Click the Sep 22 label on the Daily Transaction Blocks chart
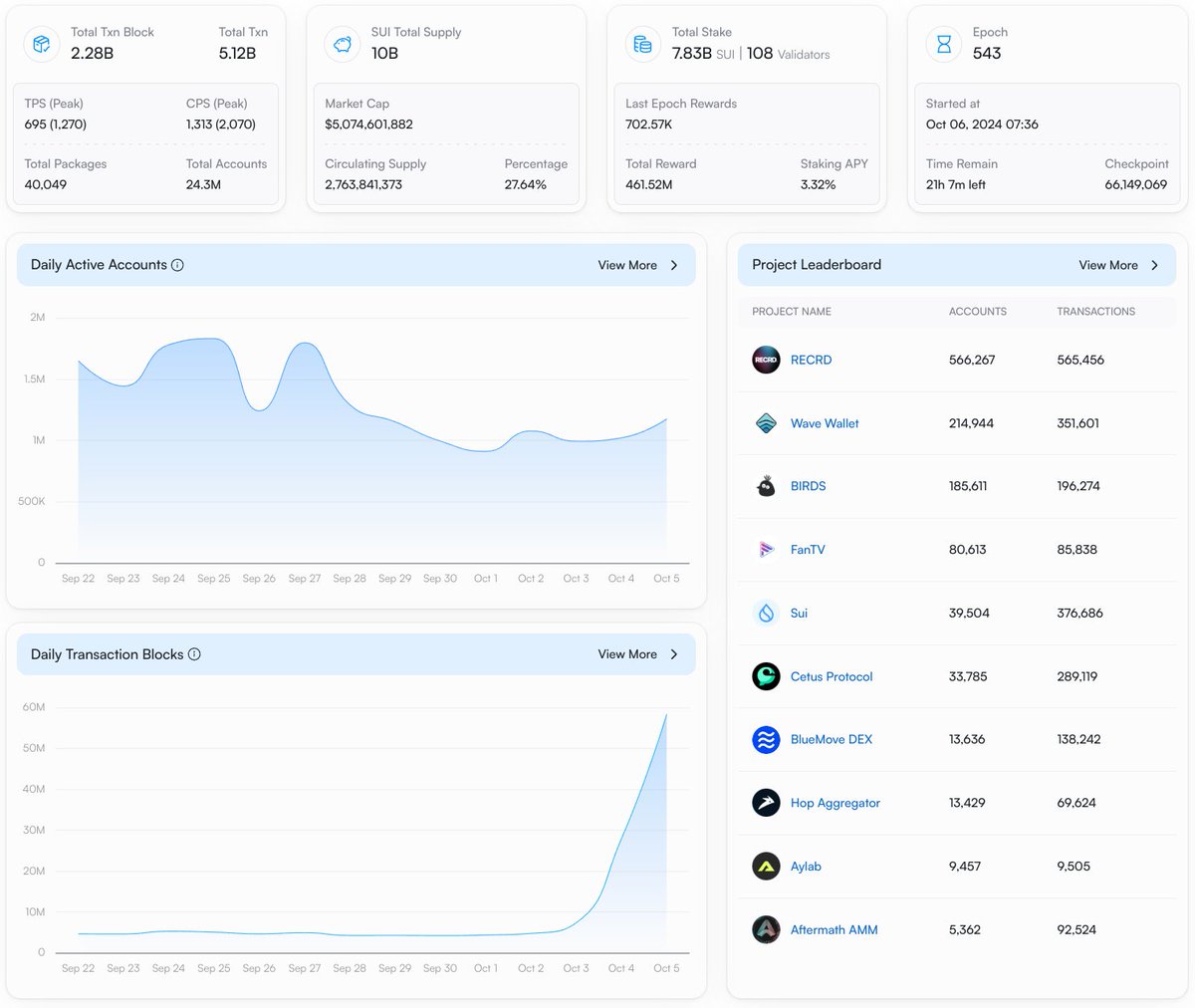1195x1008 pixels. (x=78, y=968)
